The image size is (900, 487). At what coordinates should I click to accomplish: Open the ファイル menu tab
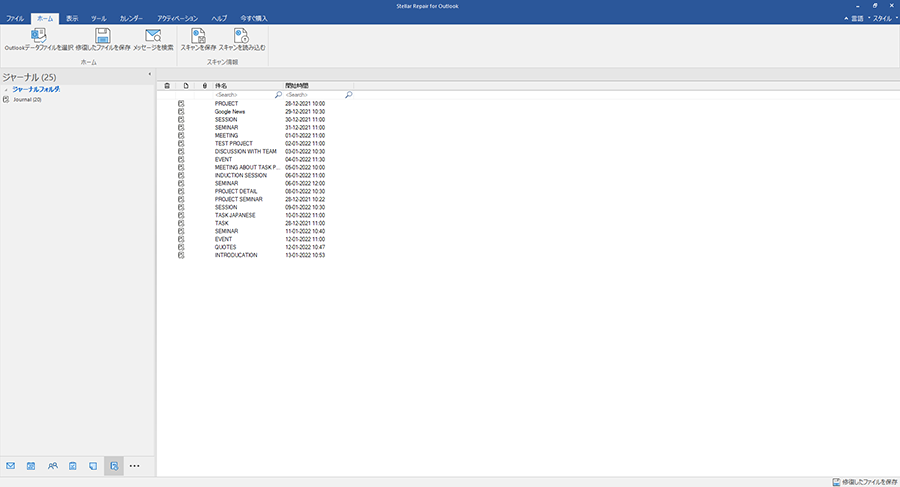(15, 18)
